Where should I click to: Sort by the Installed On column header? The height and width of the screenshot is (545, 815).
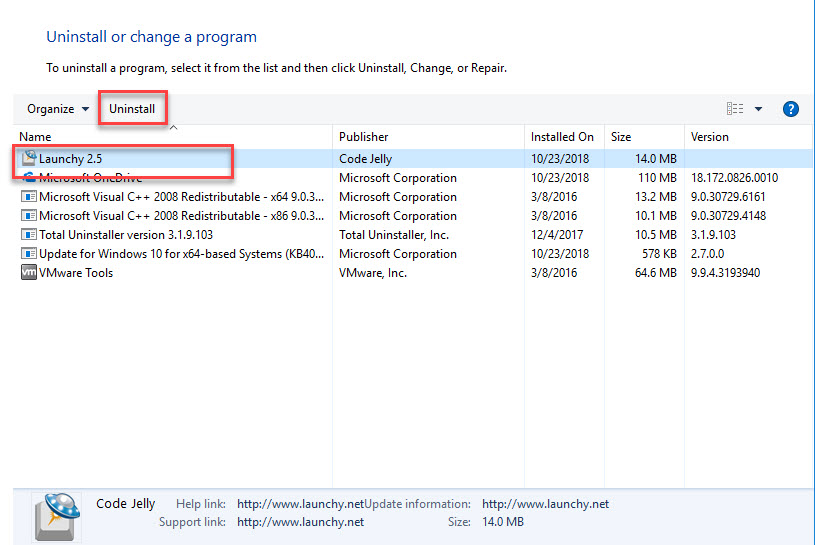tap(562, 137)
